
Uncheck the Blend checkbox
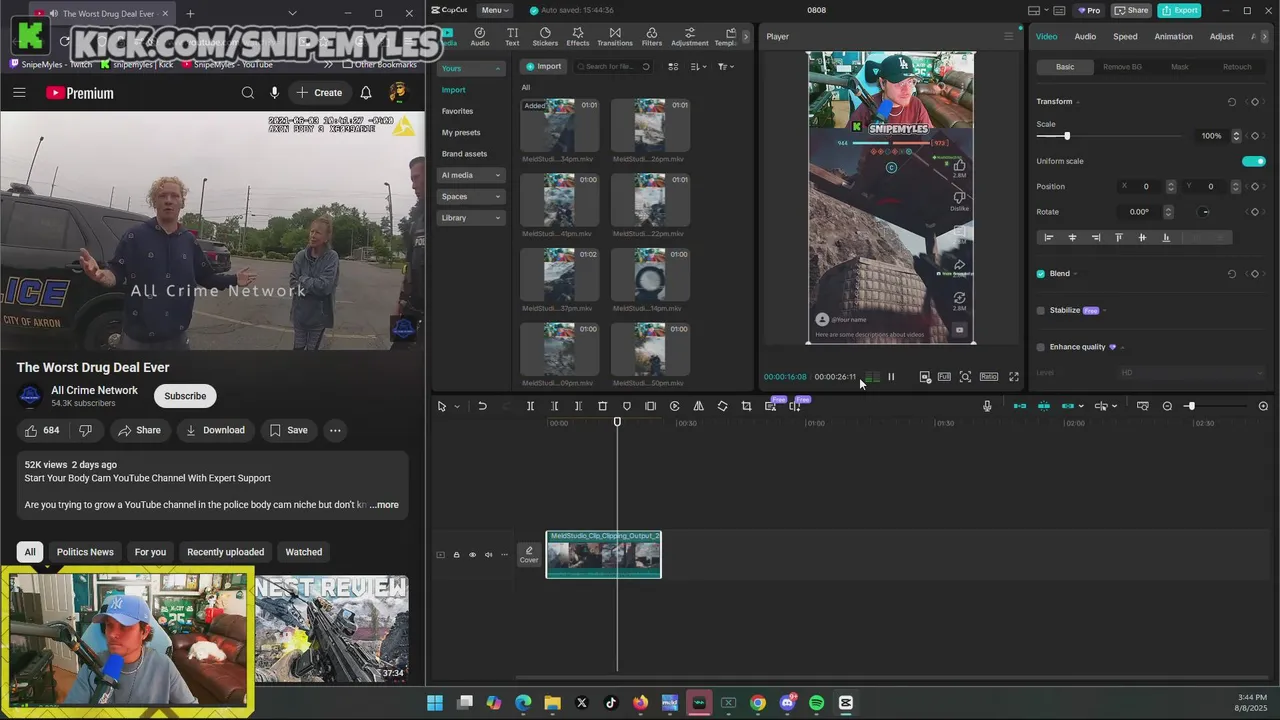pyautogui.click(x=1041, y=274)
